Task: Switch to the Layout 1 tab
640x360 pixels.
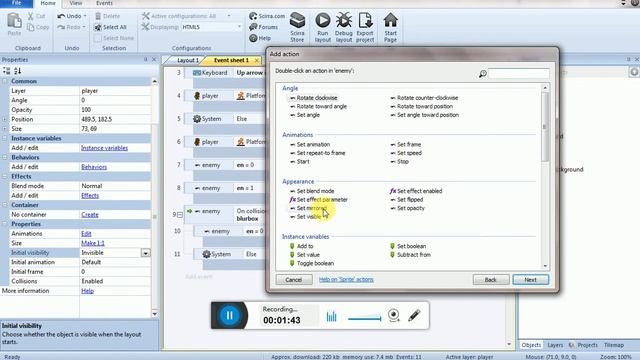Action: click(x=187, y=60)
